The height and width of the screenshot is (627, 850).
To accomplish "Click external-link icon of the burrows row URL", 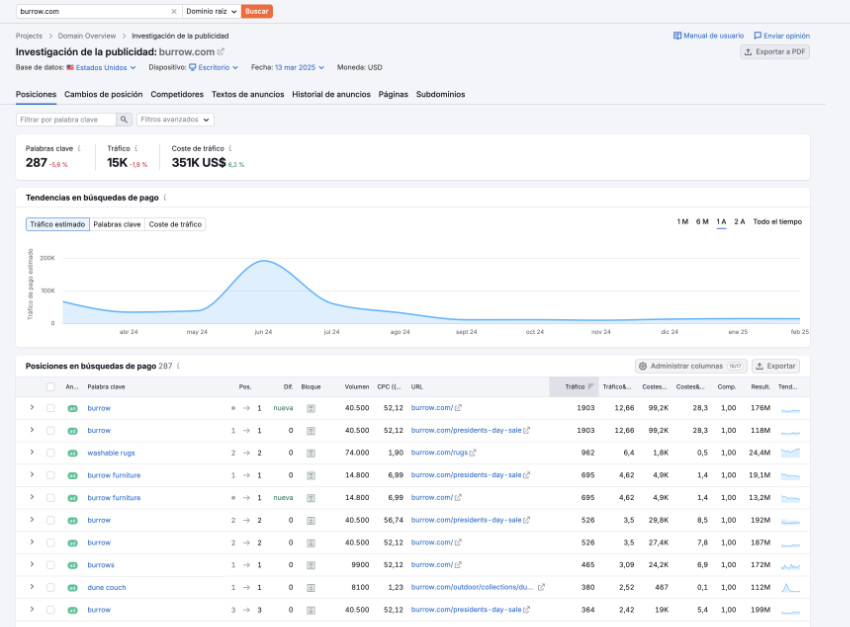I will (x=458, y=565).
